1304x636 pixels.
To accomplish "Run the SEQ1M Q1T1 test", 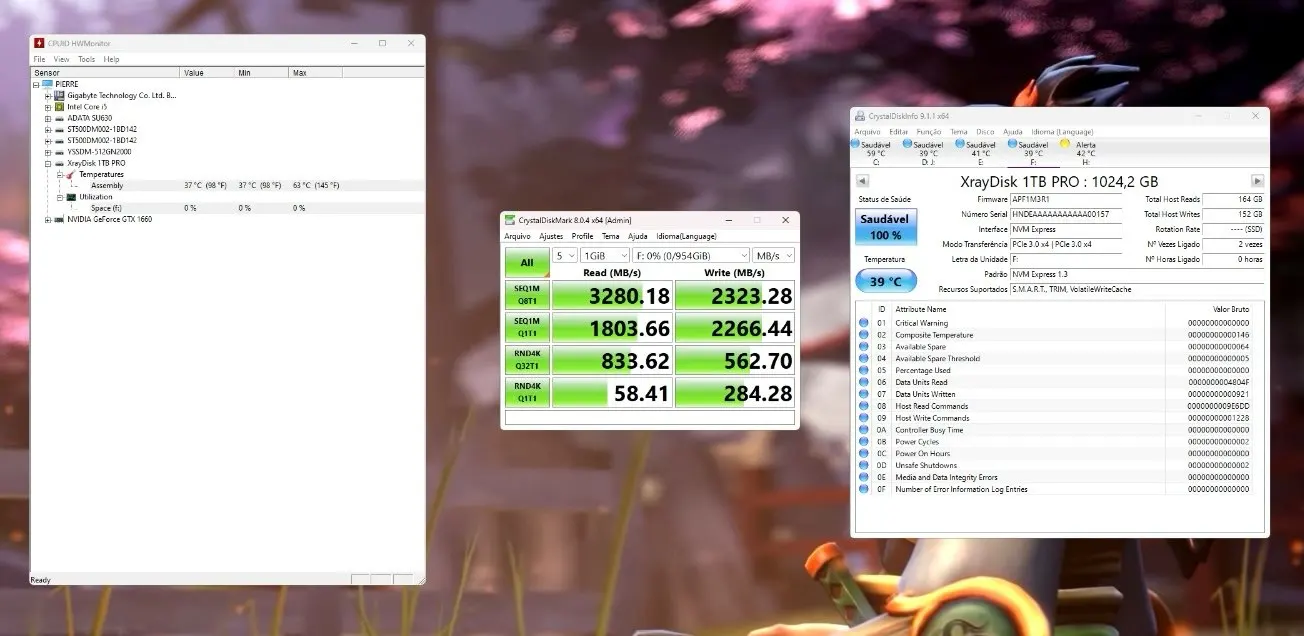I will point(527,327).
